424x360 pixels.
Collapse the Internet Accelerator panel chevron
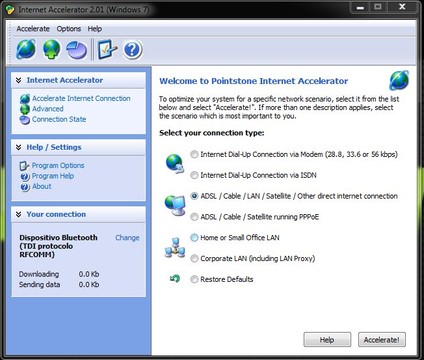pyautogui.click(x=19, y=80)
